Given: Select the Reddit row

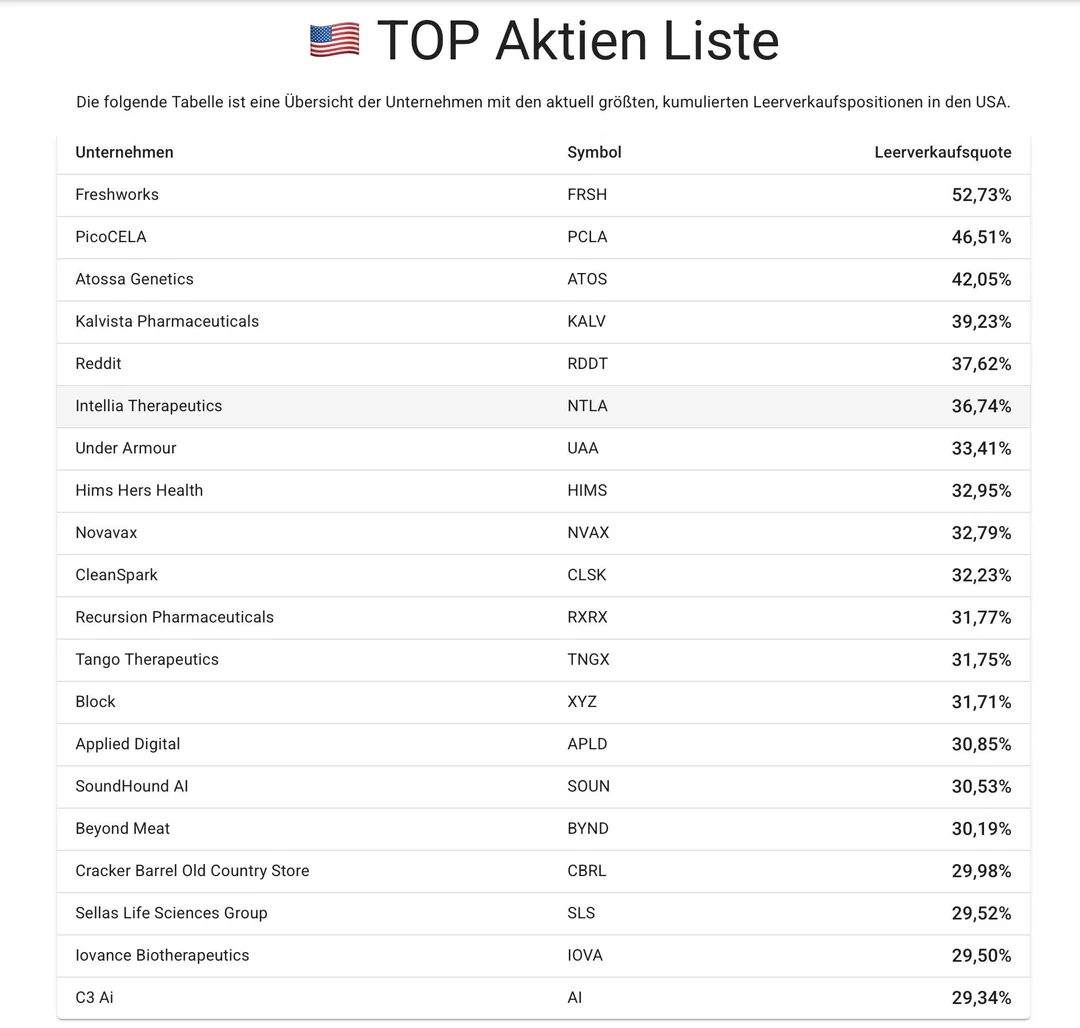Looking at the screenshot, I should pyautogui.click(x=98, y=364).
